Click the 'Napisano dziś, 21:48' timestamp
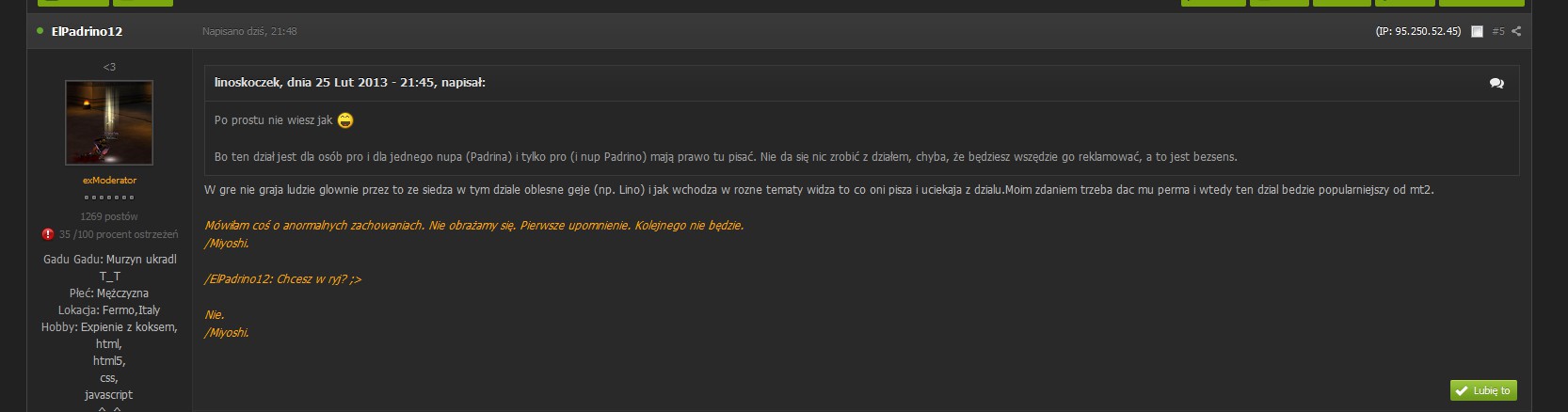Screen dimensions: 1568x412 click(x=249, y=31)
